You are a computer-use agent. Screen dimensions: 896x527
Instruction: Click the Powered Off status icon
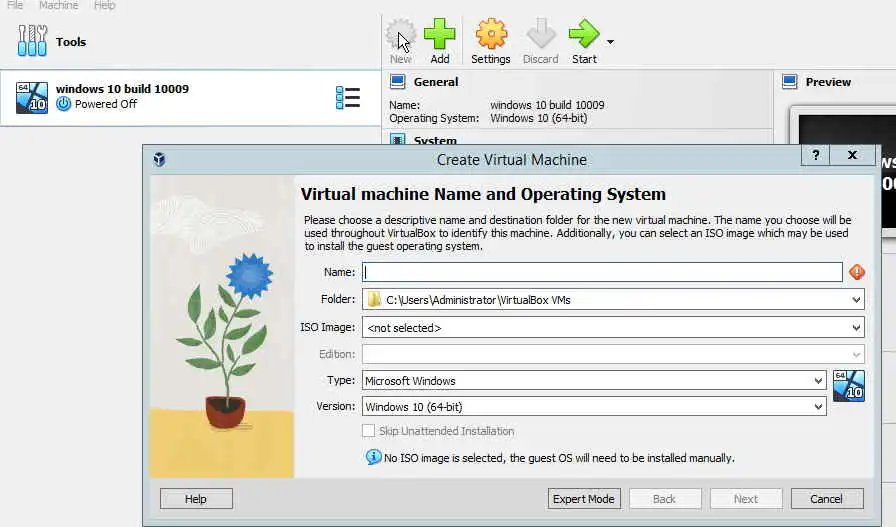[x=63, y=104]
